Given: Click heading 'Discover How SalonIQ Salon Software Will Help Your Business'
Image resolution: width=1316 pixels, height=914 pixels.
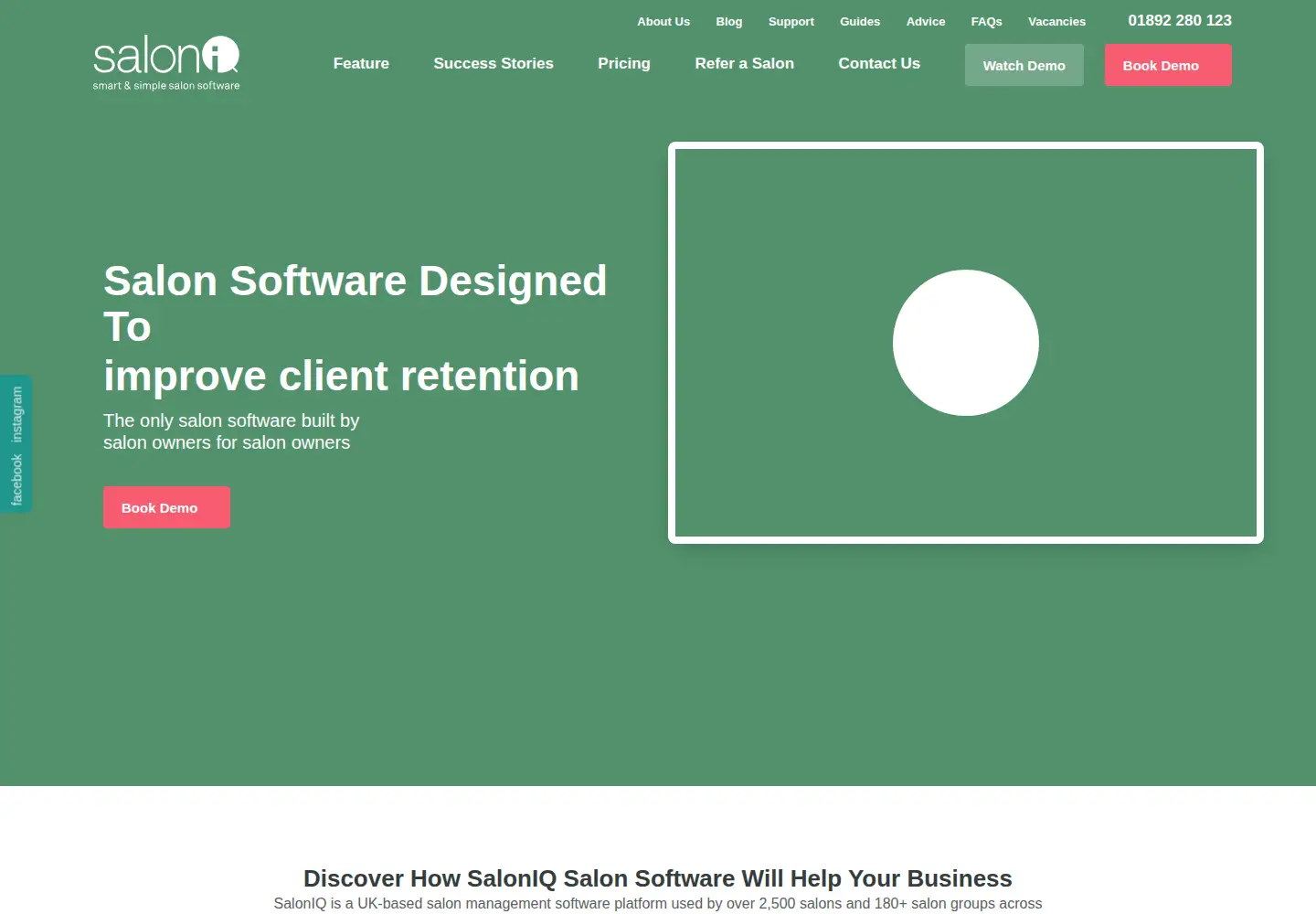Looking at the screenshot, I should tap(658, 878).
